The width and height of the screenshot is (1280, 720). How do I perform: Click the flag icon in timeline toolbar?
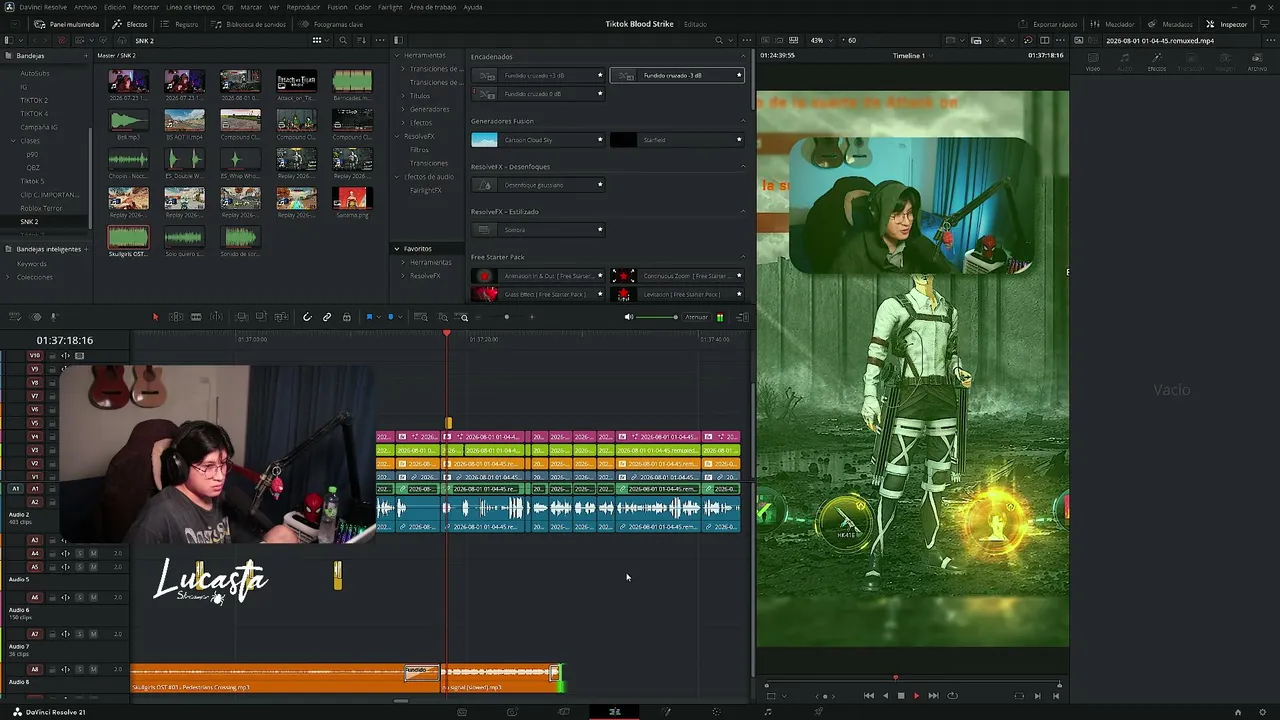pyautogui.click(x=369, y=317)
